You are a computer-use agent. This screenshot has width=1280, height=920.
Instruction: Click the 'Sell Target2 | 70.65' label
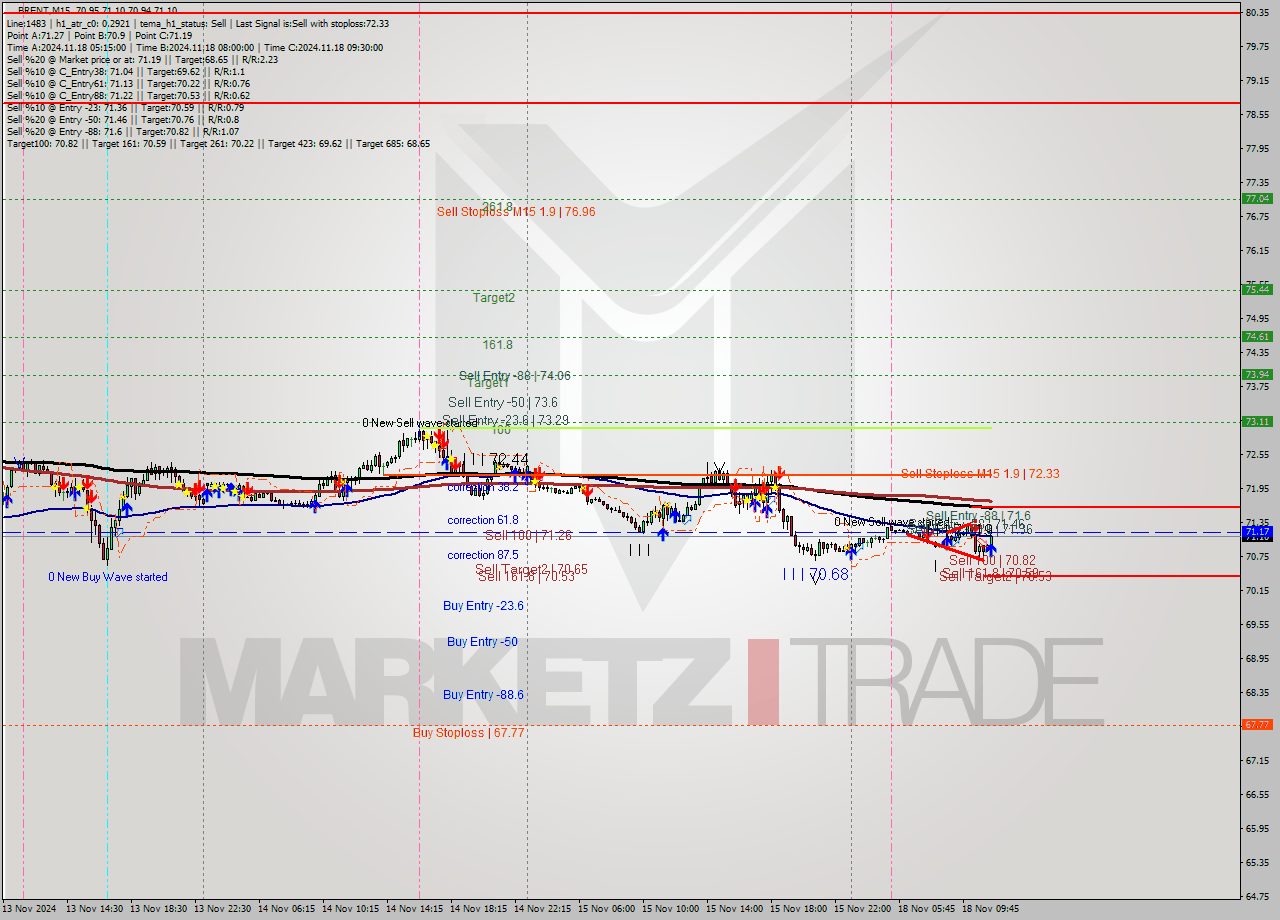(531, 569)
